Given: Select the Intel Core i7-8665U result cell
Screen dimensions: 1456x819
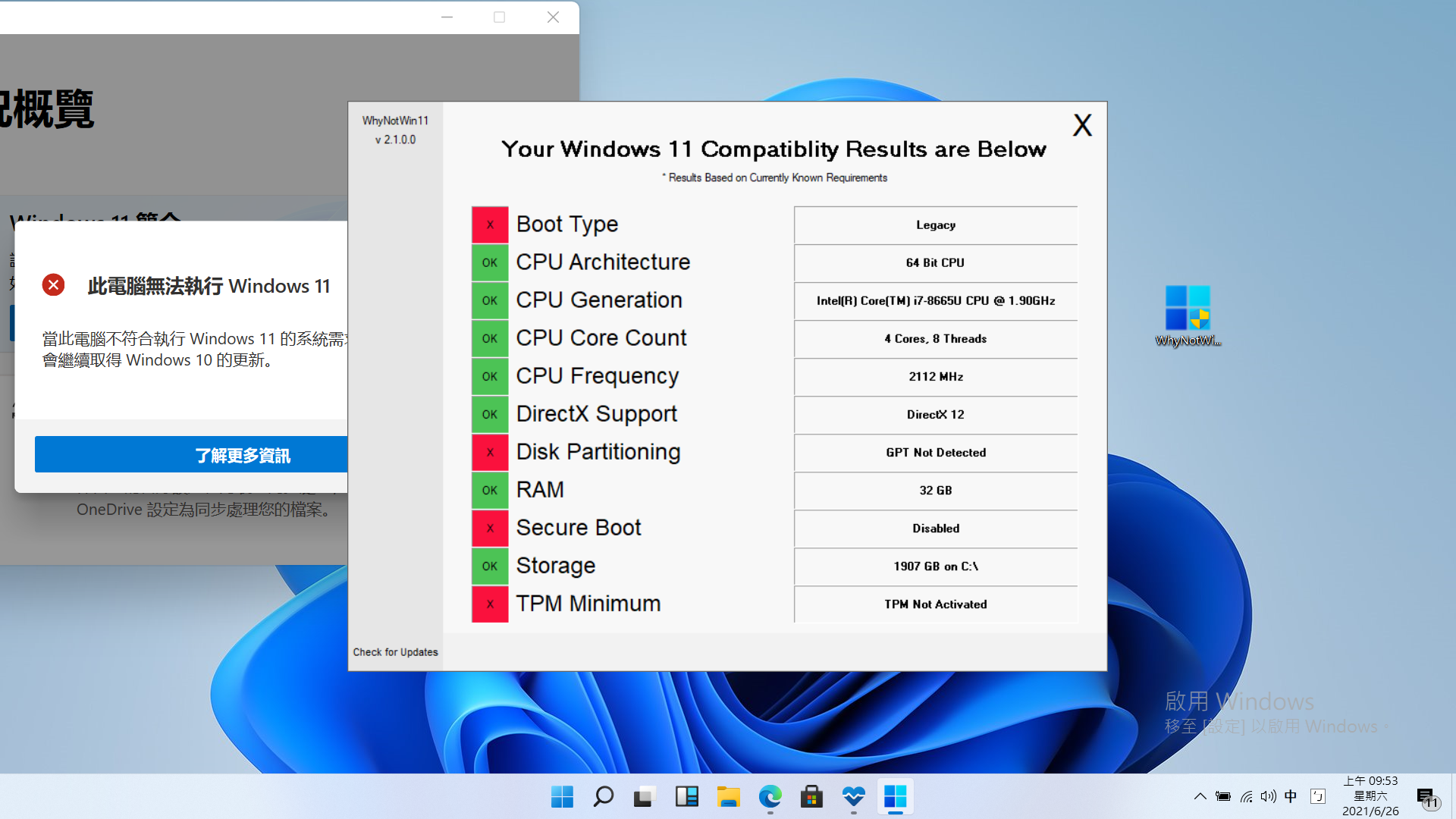Looking at the screenshot, I should pyautogui.click(x=936, y=301).
